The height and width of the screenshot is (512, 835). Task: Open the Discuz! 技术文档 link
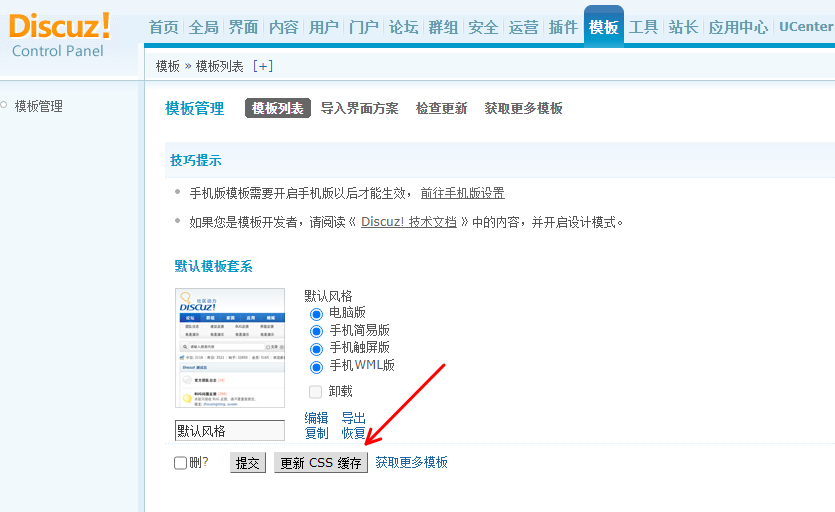(408, 222)
